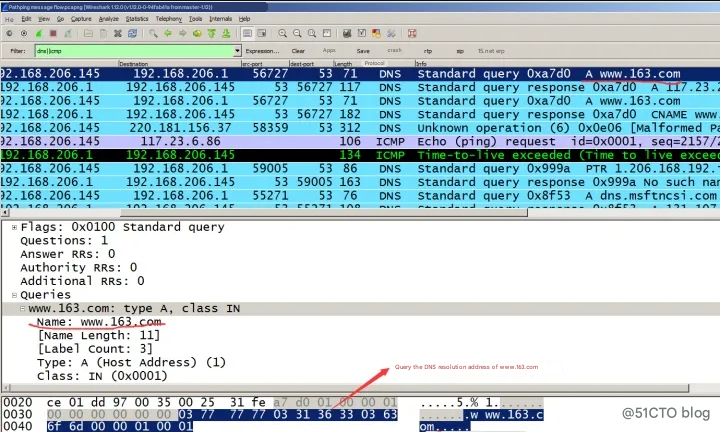Viewport: 720px width, 432px height.
Task: Clear the display filter
Action: point(298,51)
